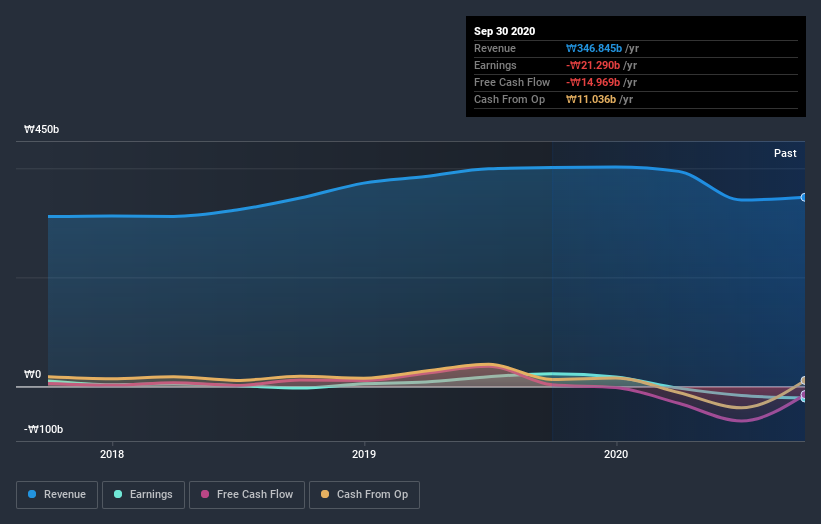Viewport: 821px width, 524px height.
Task: Click the Sep 30 2020 tooltip date
Action: coord(505,31)
